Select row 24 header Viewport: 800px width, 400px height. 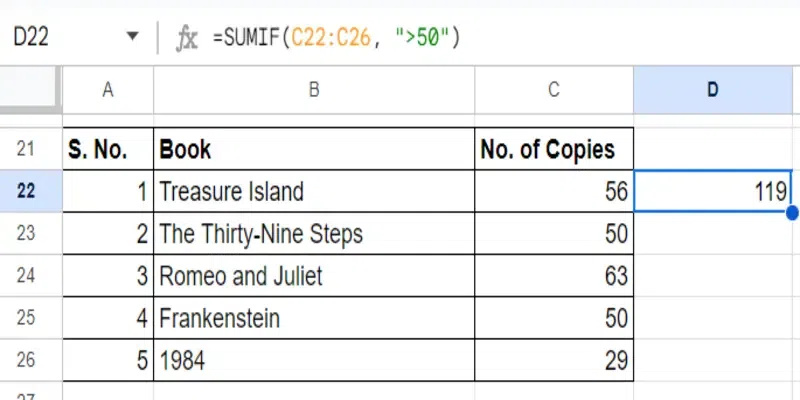26,275
